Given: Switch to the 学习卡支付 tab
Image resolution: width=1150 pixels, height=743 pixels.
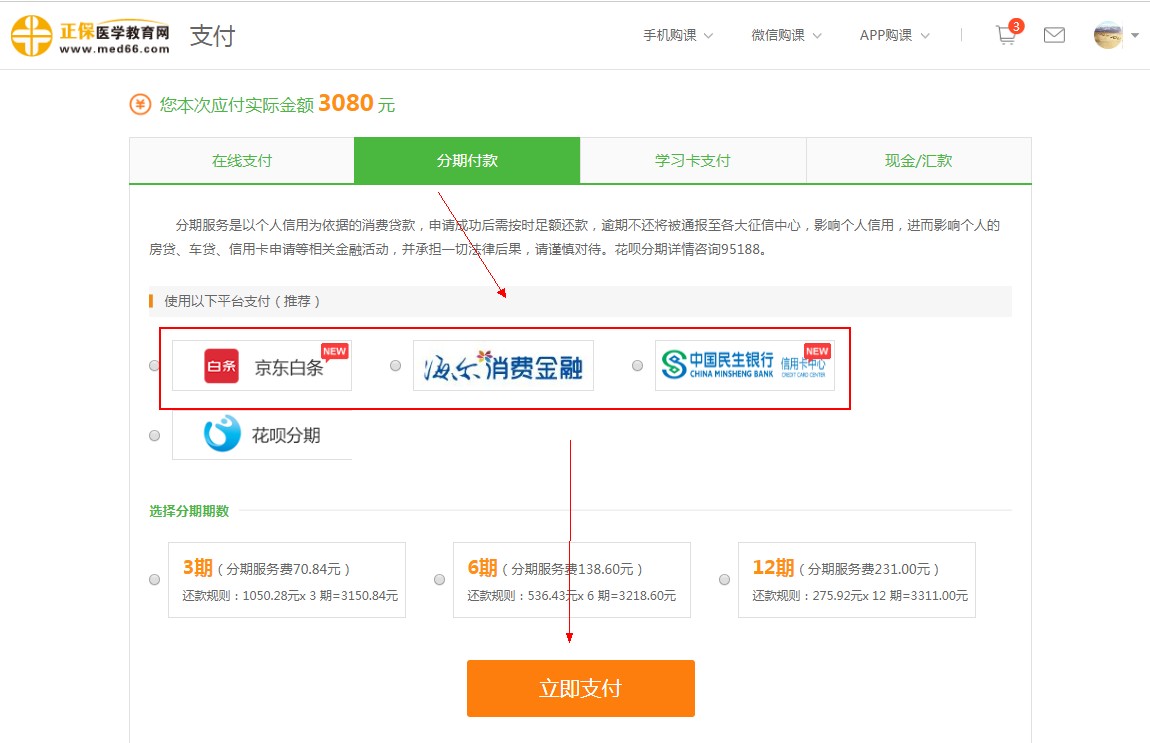Looking at the screenshot, I should click(692, 161).
